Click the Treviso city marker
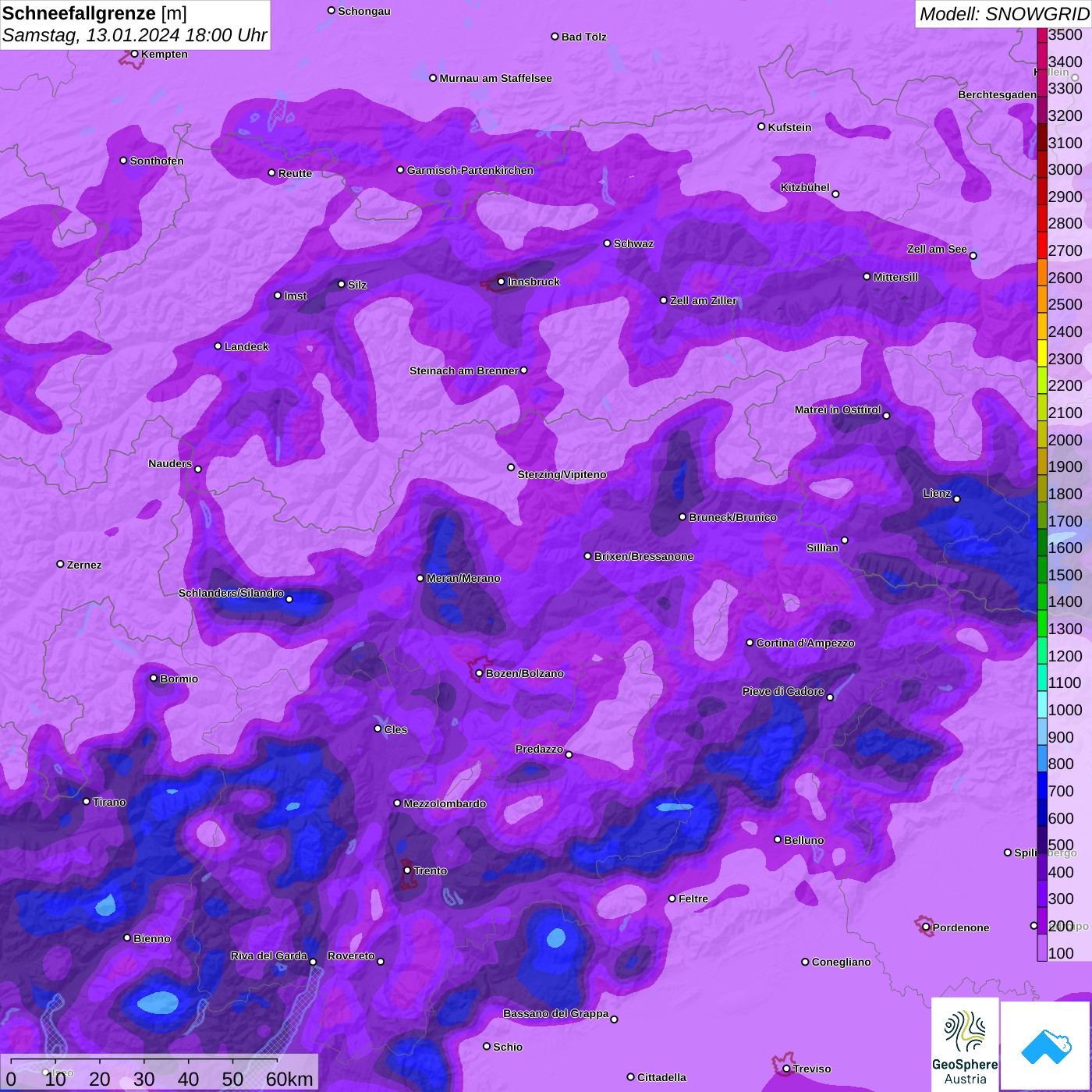This screenshot has width=1092, height=1092. (786, 1069)
